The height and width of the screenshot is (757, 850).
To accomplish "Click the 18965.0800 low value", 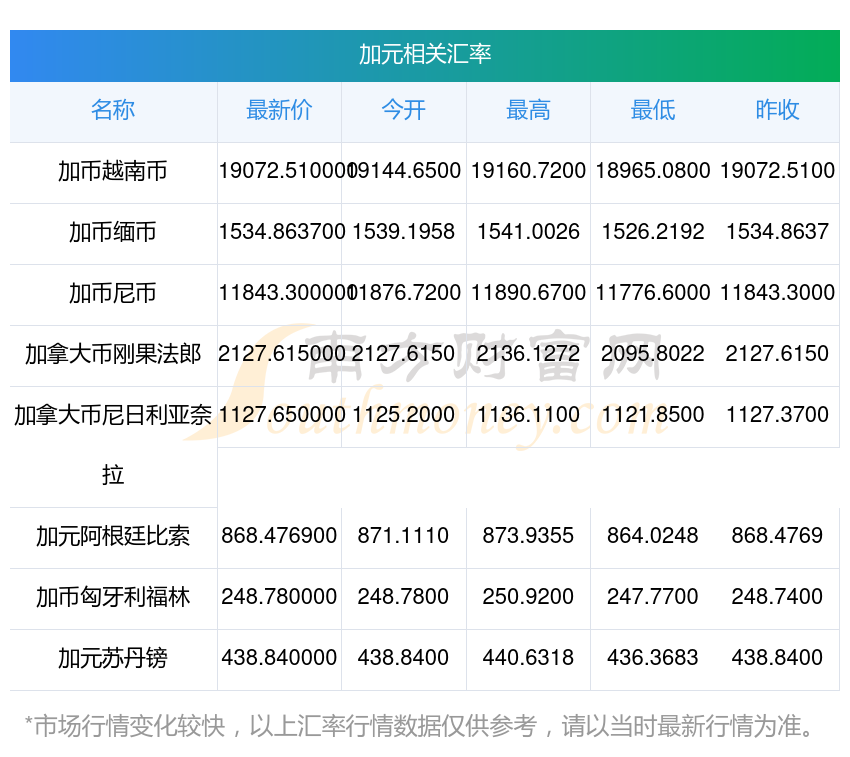I will coord(653,171).
